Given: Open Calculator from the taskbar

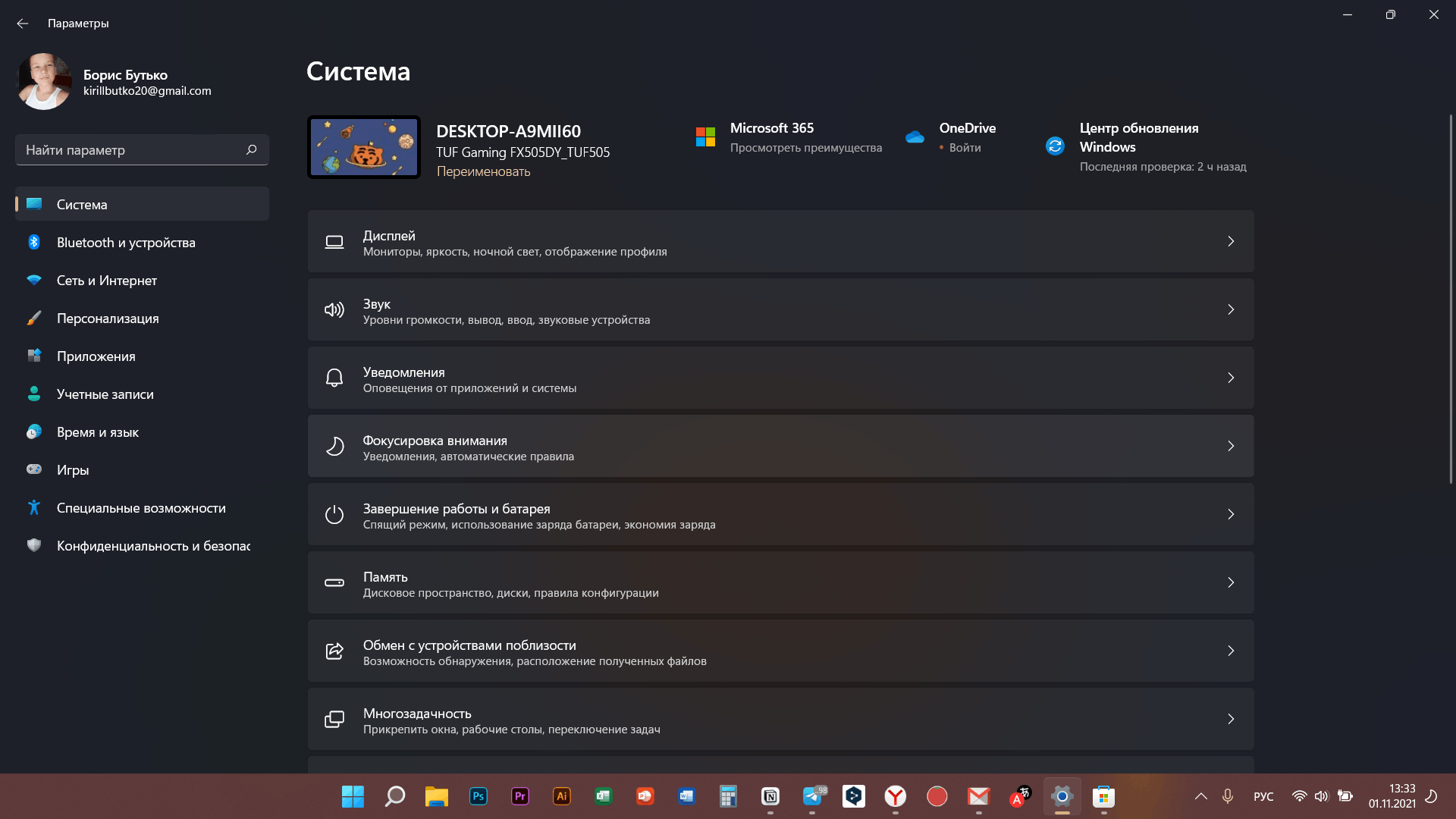Looking at the screenshot, I should point(728,796).
